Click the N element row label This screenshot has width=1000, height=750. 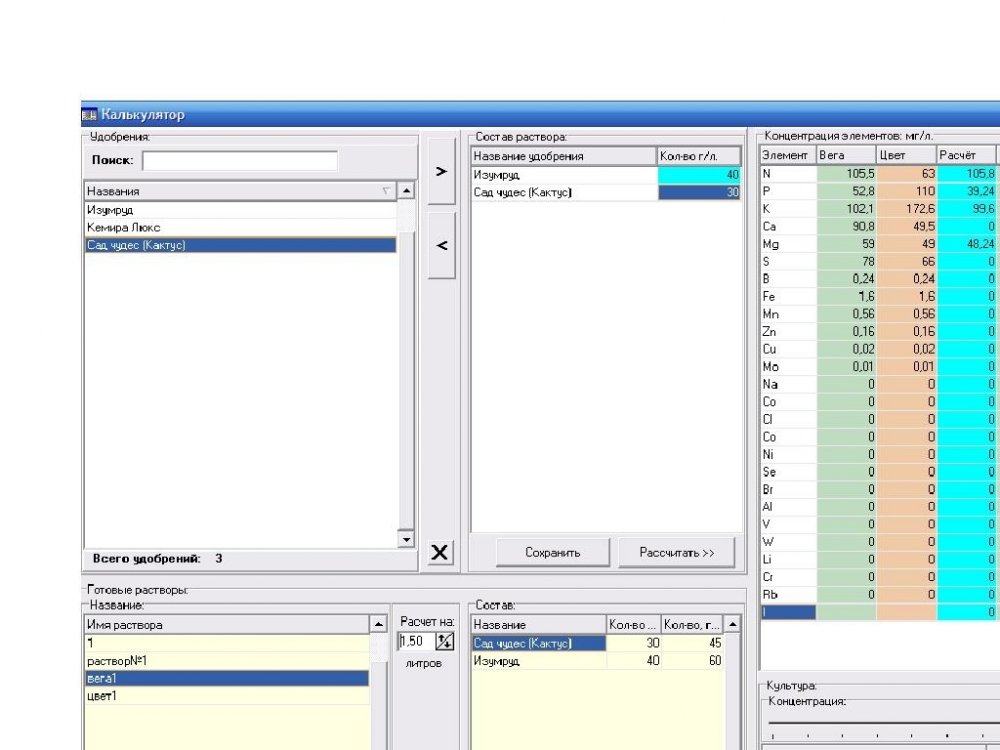[788, 173]
